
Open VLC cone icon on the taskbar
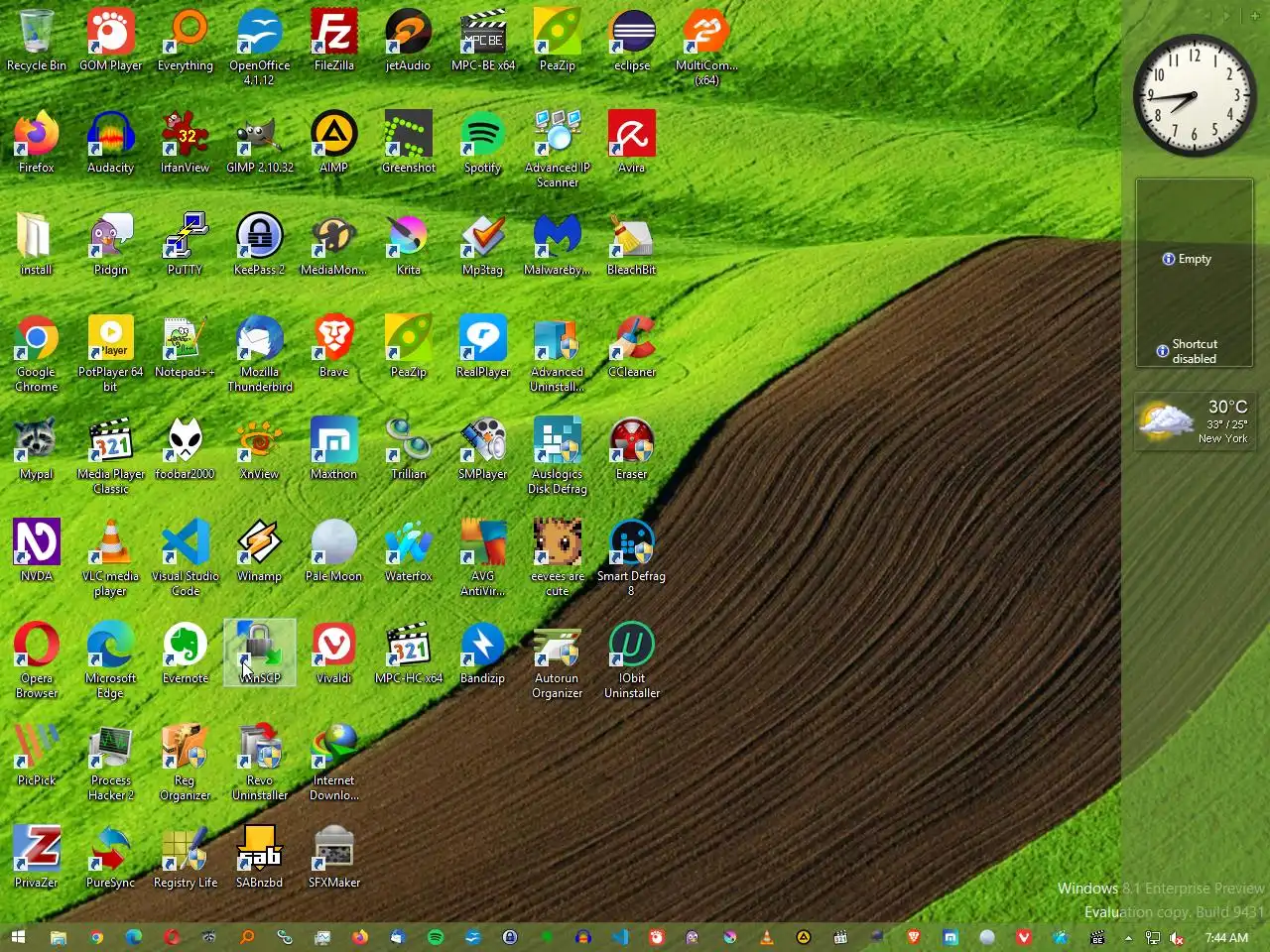[x=766, y=937]
